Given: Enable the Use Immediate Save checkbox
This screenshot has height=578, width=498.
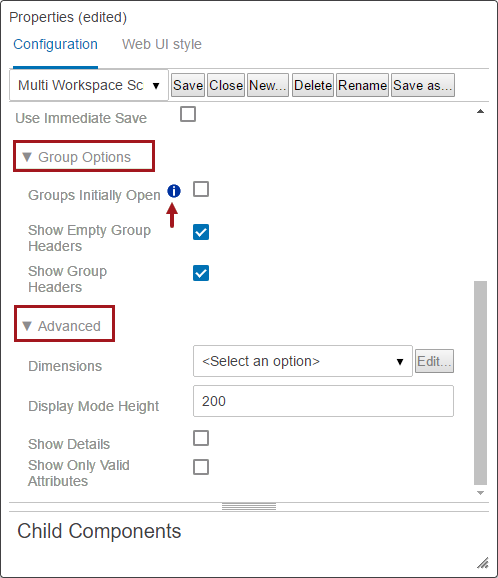Looking at the screenshot, I should click(188, 114).
